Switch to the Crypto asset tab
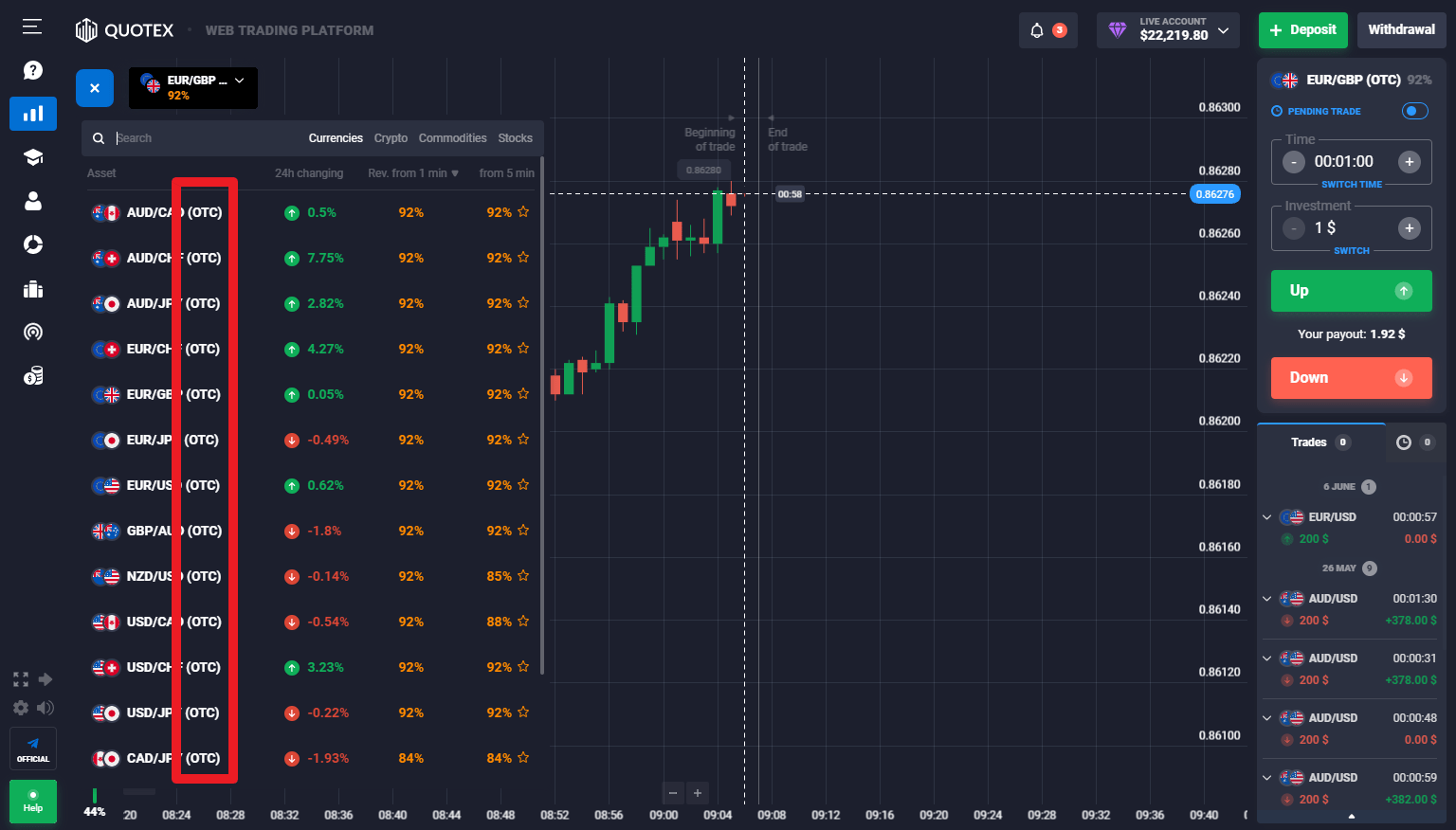Viewport: 1456px width, 830px height. [391, 137]
